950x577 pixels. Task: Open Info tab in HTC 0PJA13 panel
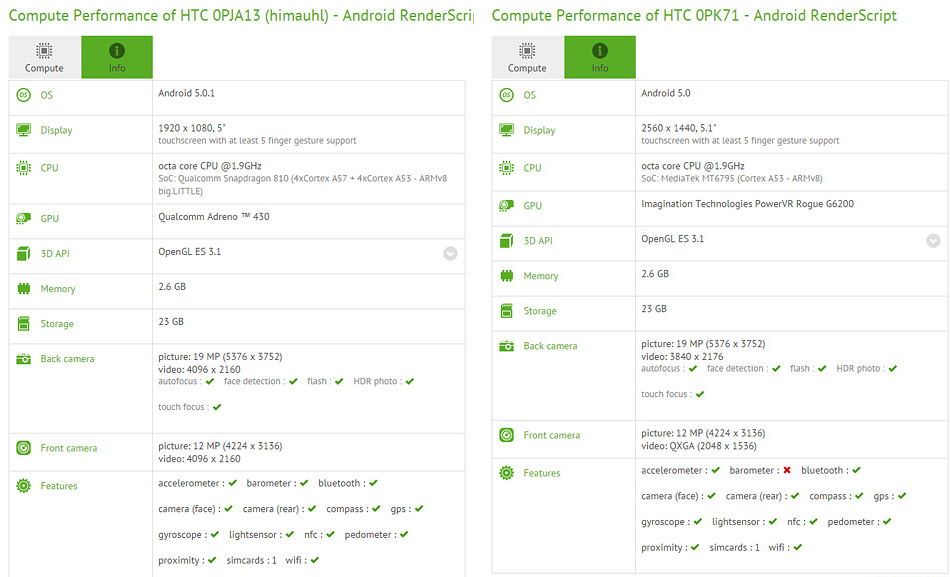coord(117,57)
